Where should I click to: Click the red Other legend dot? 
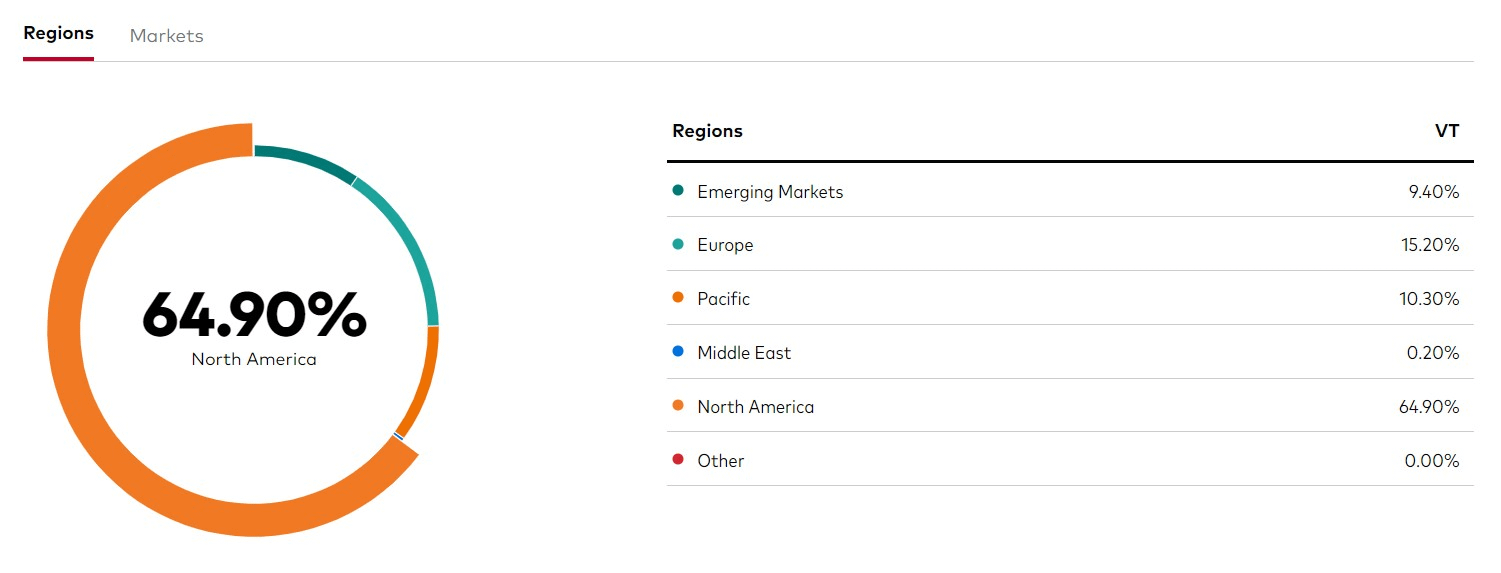(678, 461)
